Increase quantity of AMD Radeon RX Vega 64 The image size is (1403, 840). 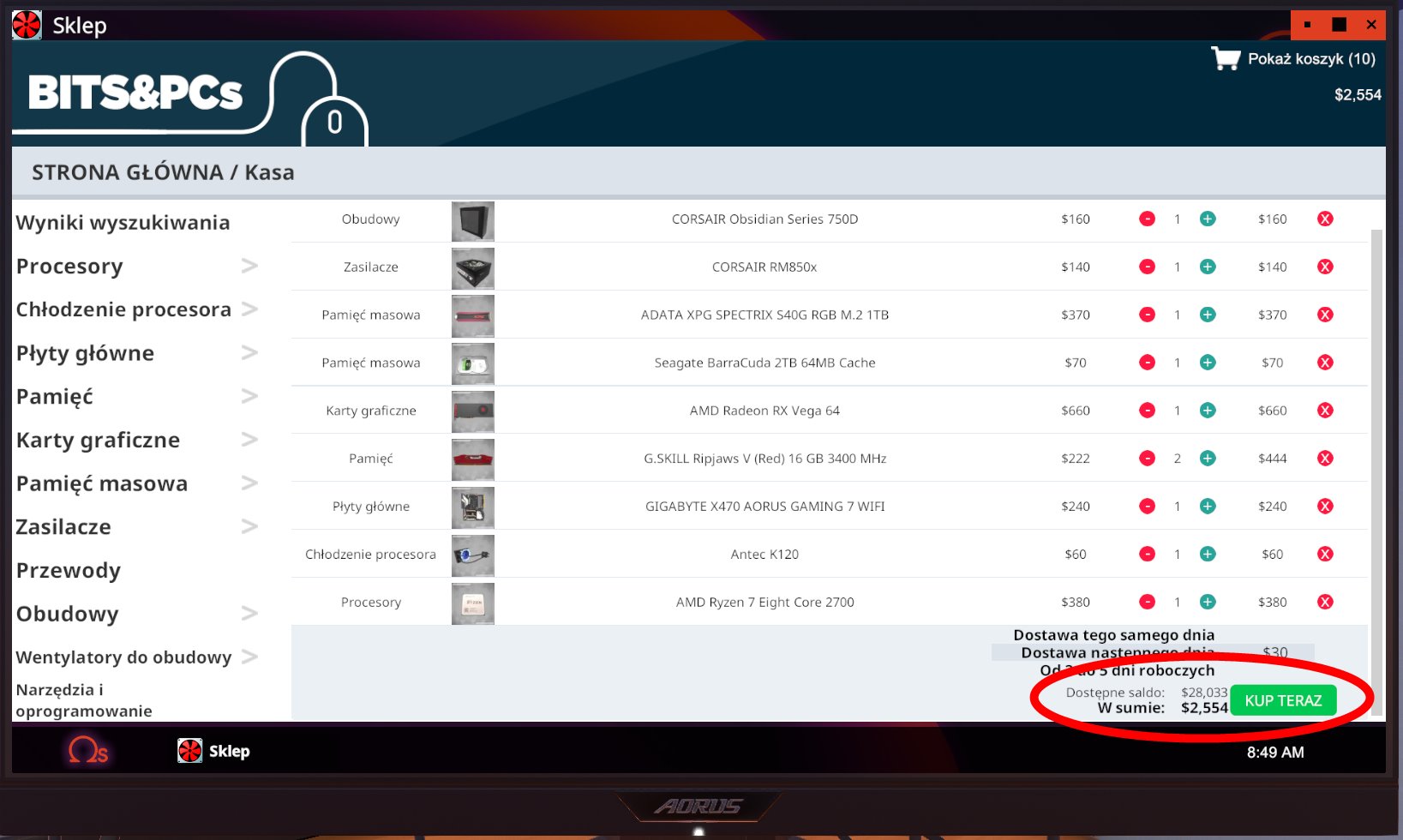[x=1208, y=411]
